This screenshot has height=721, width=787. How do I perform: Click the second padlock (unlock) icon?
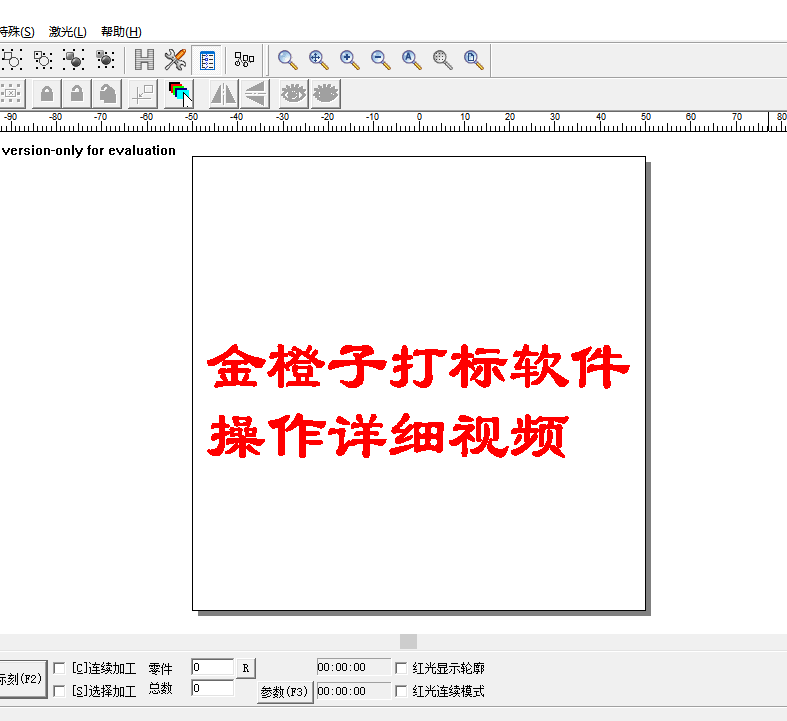pyautogui.click(x=77, y=94)
